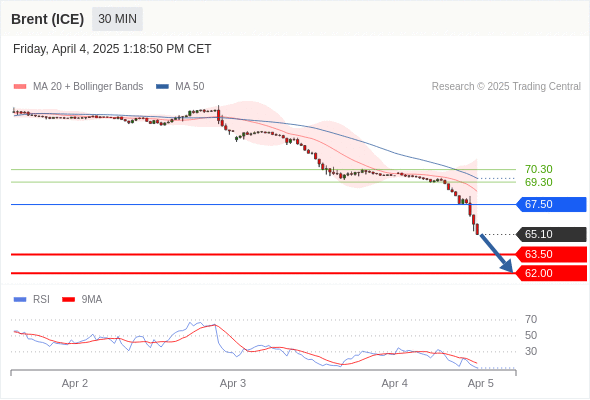This screenshot has height=400, width=590.
Task: Click the 30 MIN timeframe button
Action: 117,19
